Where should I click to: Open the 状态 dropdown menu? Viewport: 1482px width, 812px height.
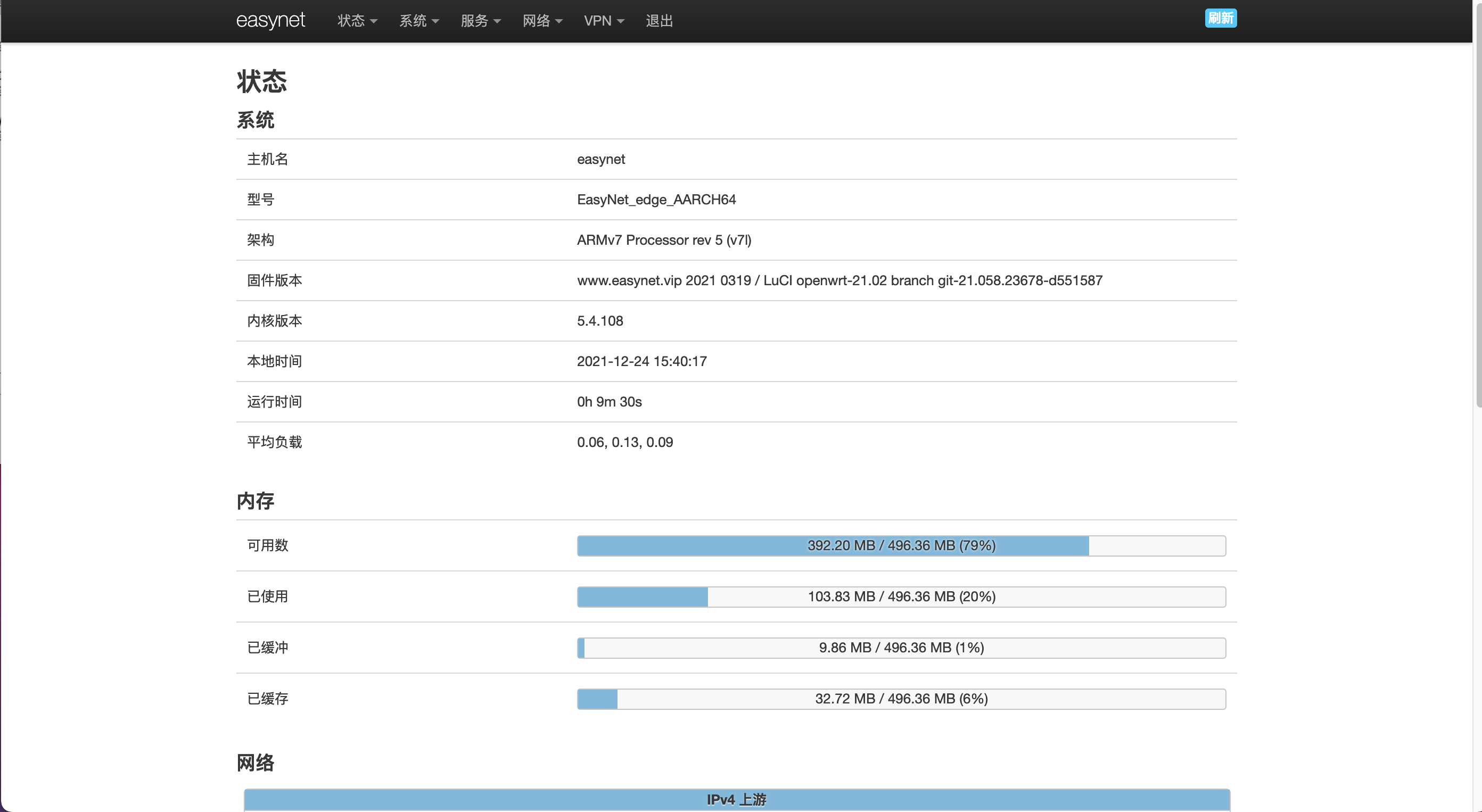tap(357, 21)
